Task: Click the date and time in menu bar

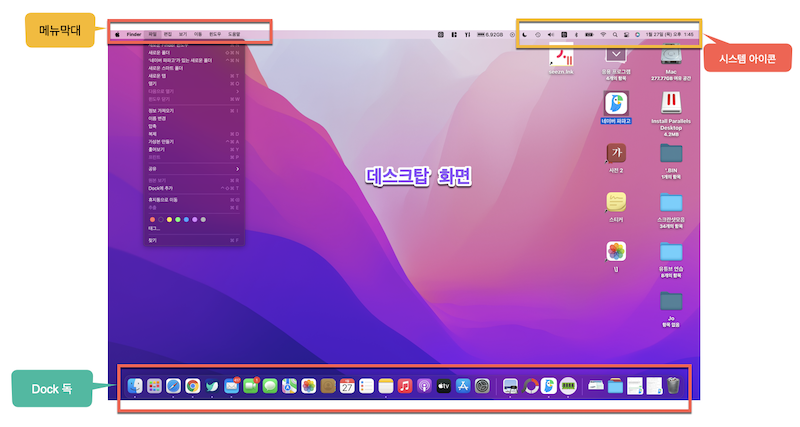Action: click(x=669, y=35)
